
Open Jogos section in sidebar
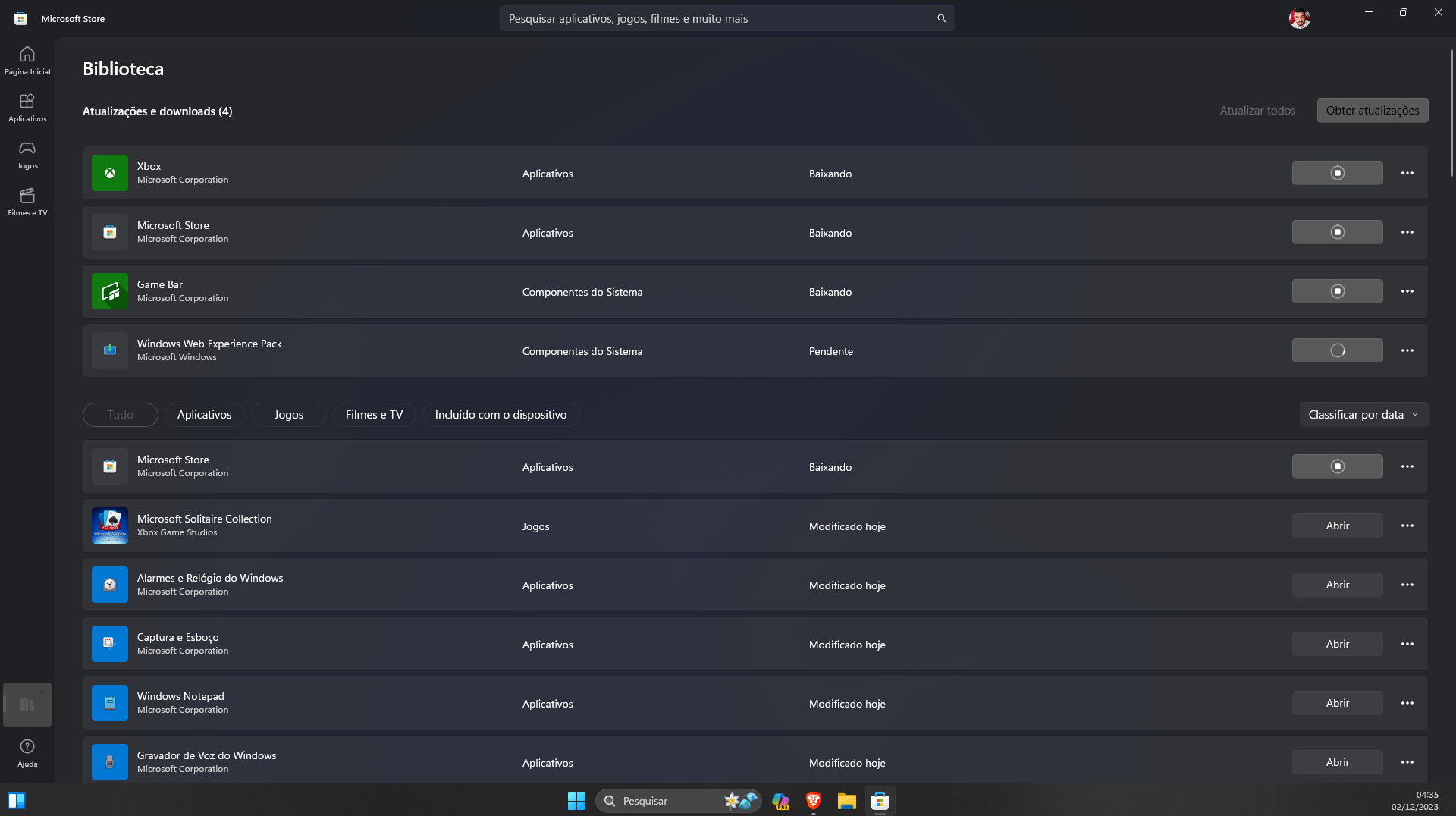pyautogui.click(x=27, y=155)
